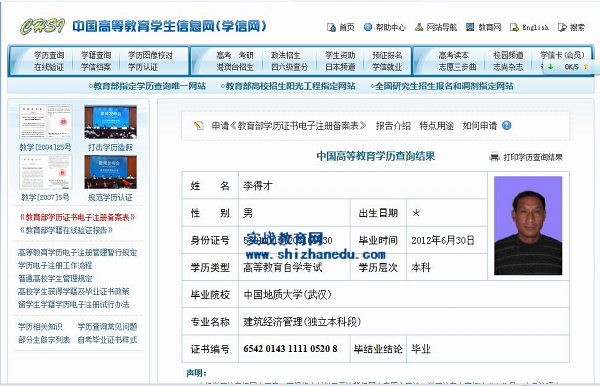
Task: Open 学历查询 in navigation bar
Action: click(x=49, y=55)
